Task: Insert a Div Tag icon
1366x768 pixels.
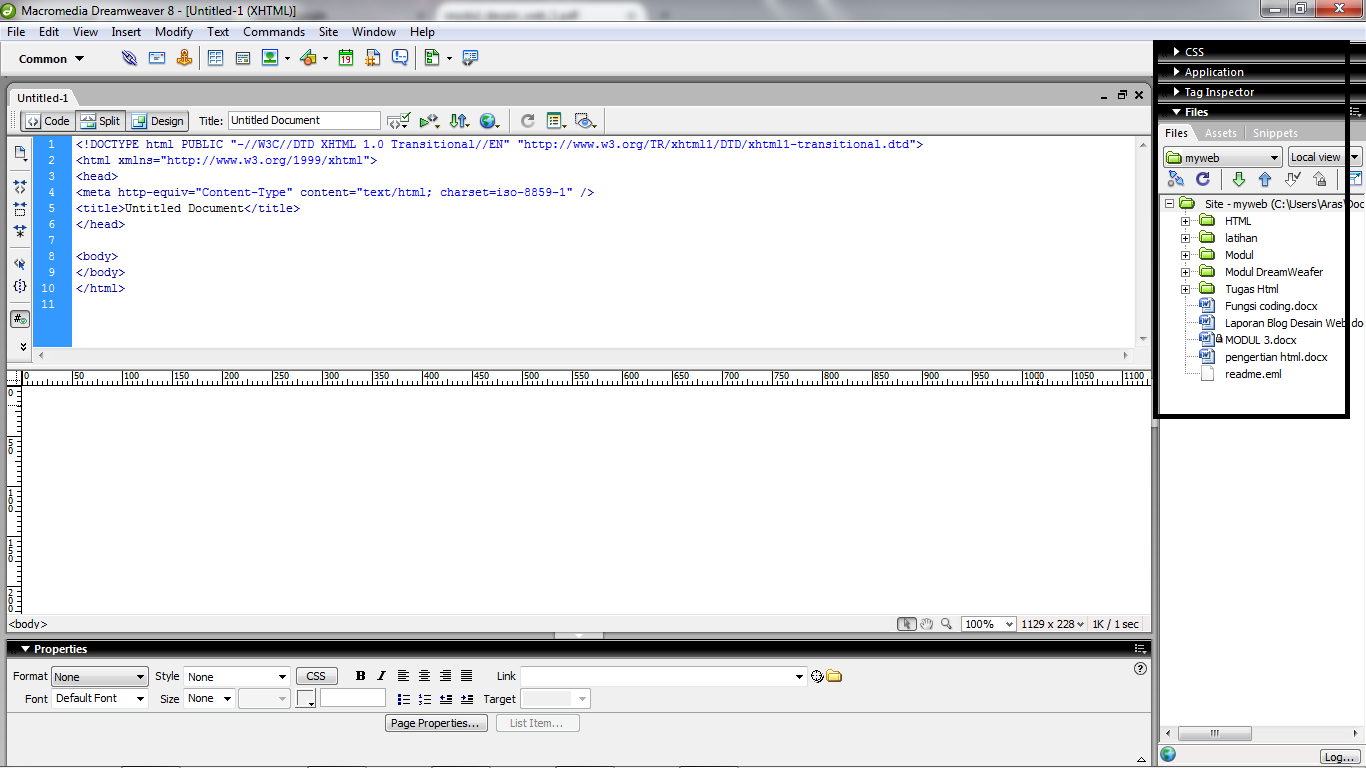Action: pos(243,58)
